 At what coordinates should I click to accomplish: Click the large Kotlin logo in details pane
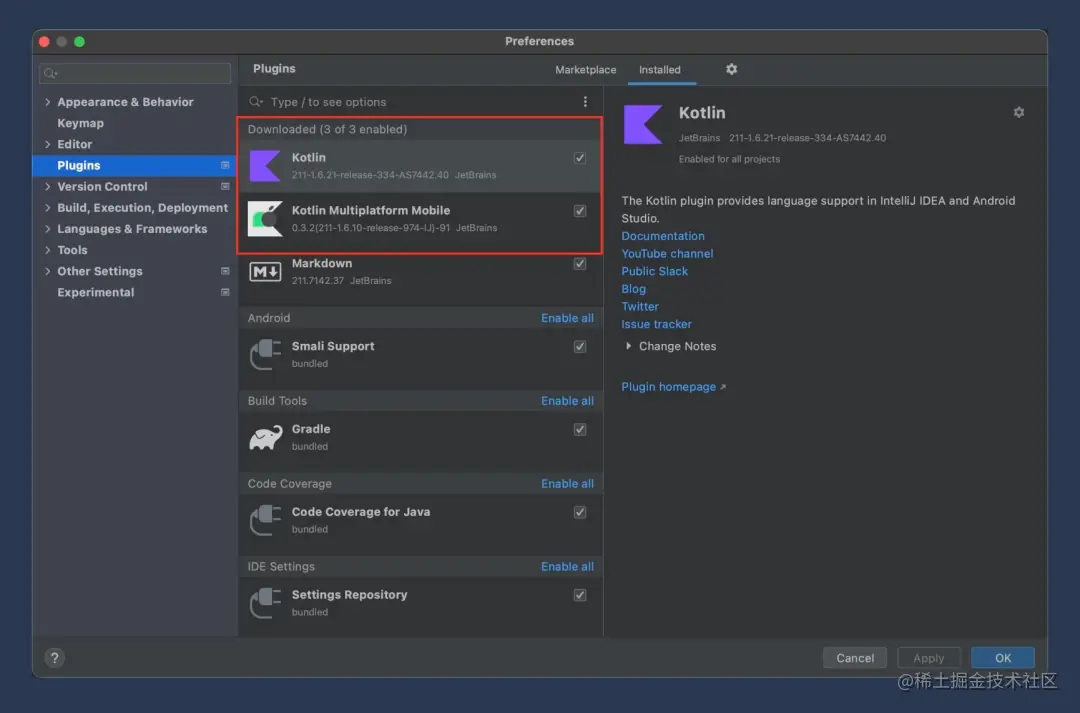coord(643,124)
